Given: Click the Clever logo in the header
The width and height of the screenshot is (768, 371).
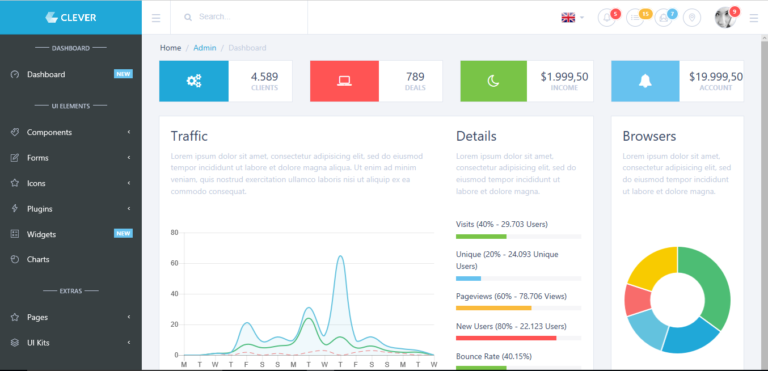Looking at the screenshot, I should point(71,18).
